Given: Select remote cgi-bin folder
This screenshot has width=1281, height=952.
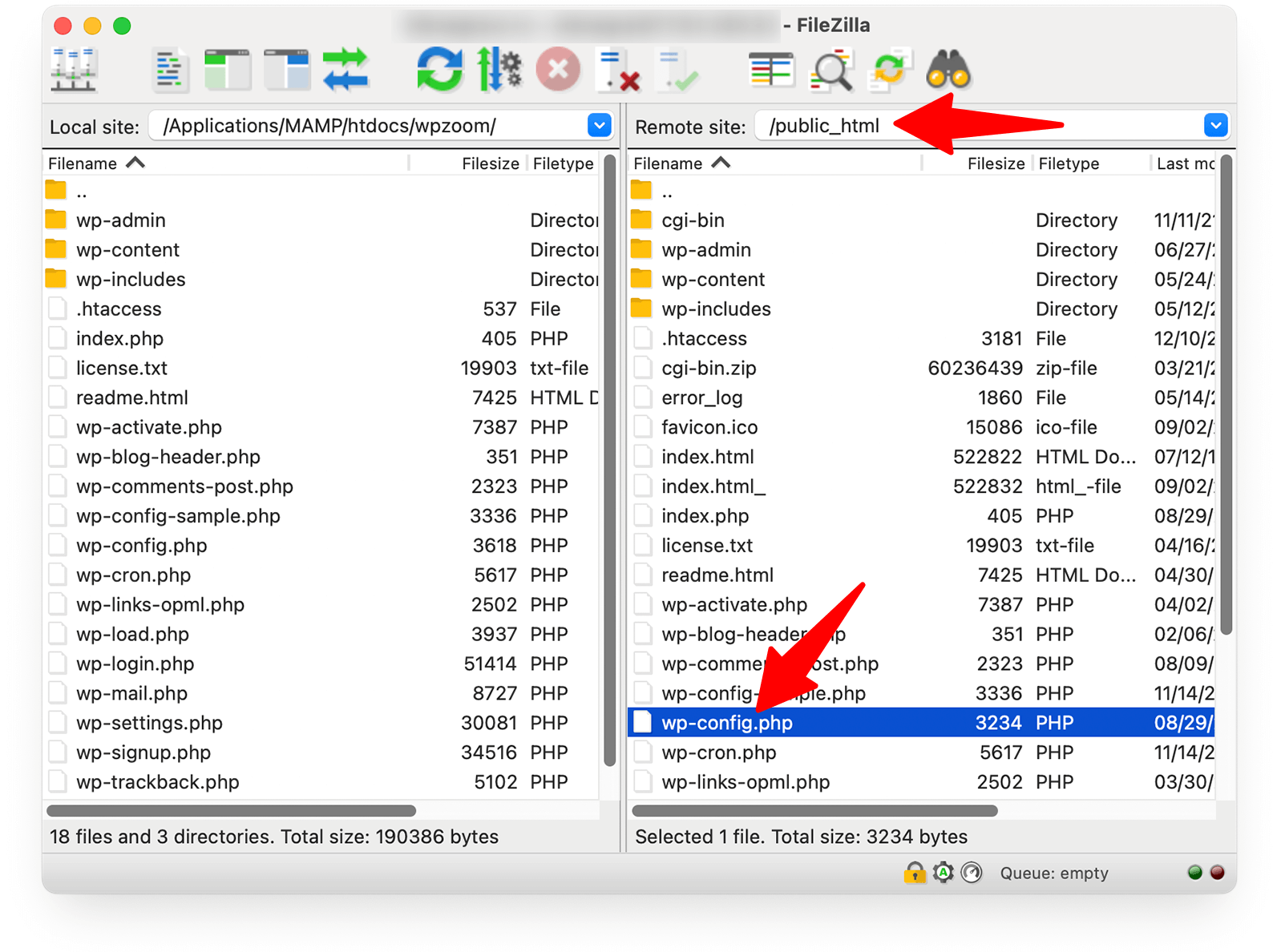Looking at the screenshot, I should click(922, 220).
